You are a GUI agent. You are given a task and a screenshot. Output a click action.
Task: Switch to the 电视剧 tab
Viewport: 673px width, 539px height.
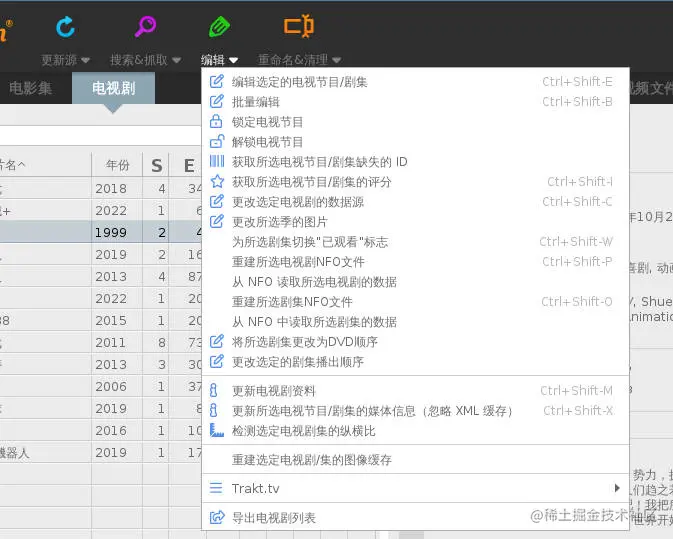pyautogui.click(x=113, y=88)
